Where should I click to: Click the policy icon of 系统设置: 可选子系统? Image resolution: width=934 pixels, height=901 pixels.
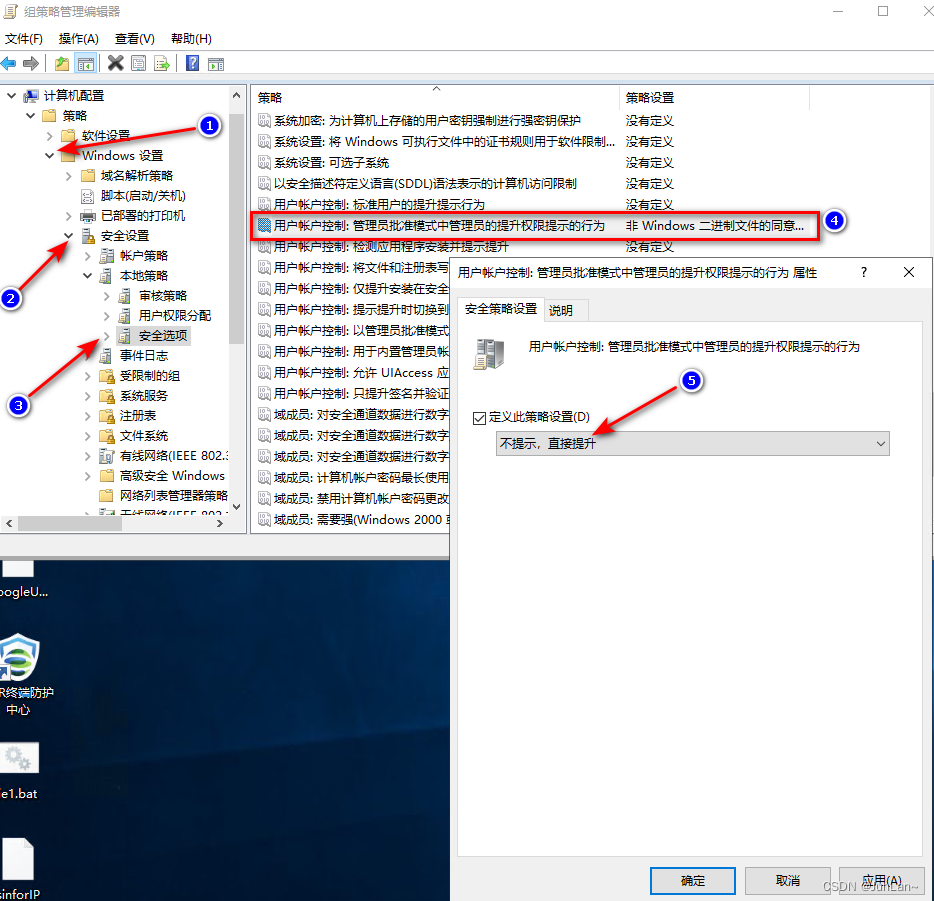point(264,163)
